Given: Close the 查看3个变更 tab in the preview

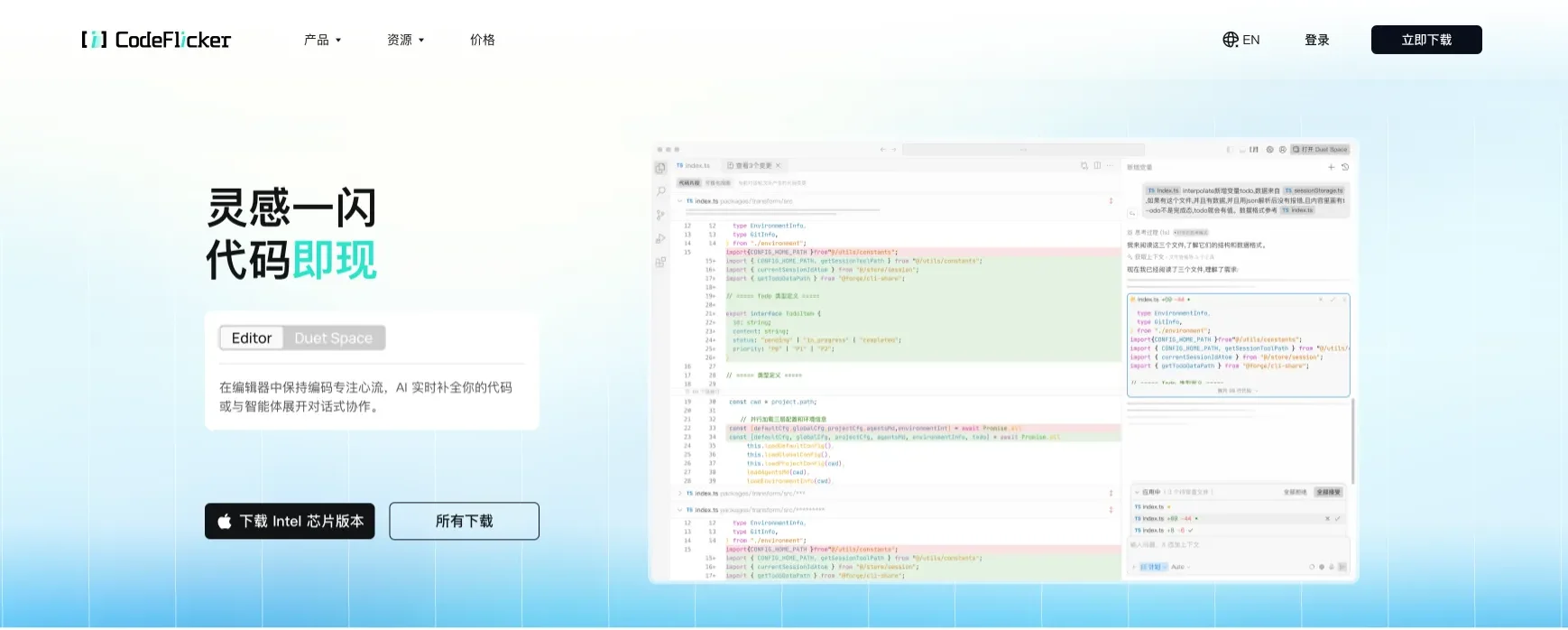Looking at the screenshot, I should (778, 166).
